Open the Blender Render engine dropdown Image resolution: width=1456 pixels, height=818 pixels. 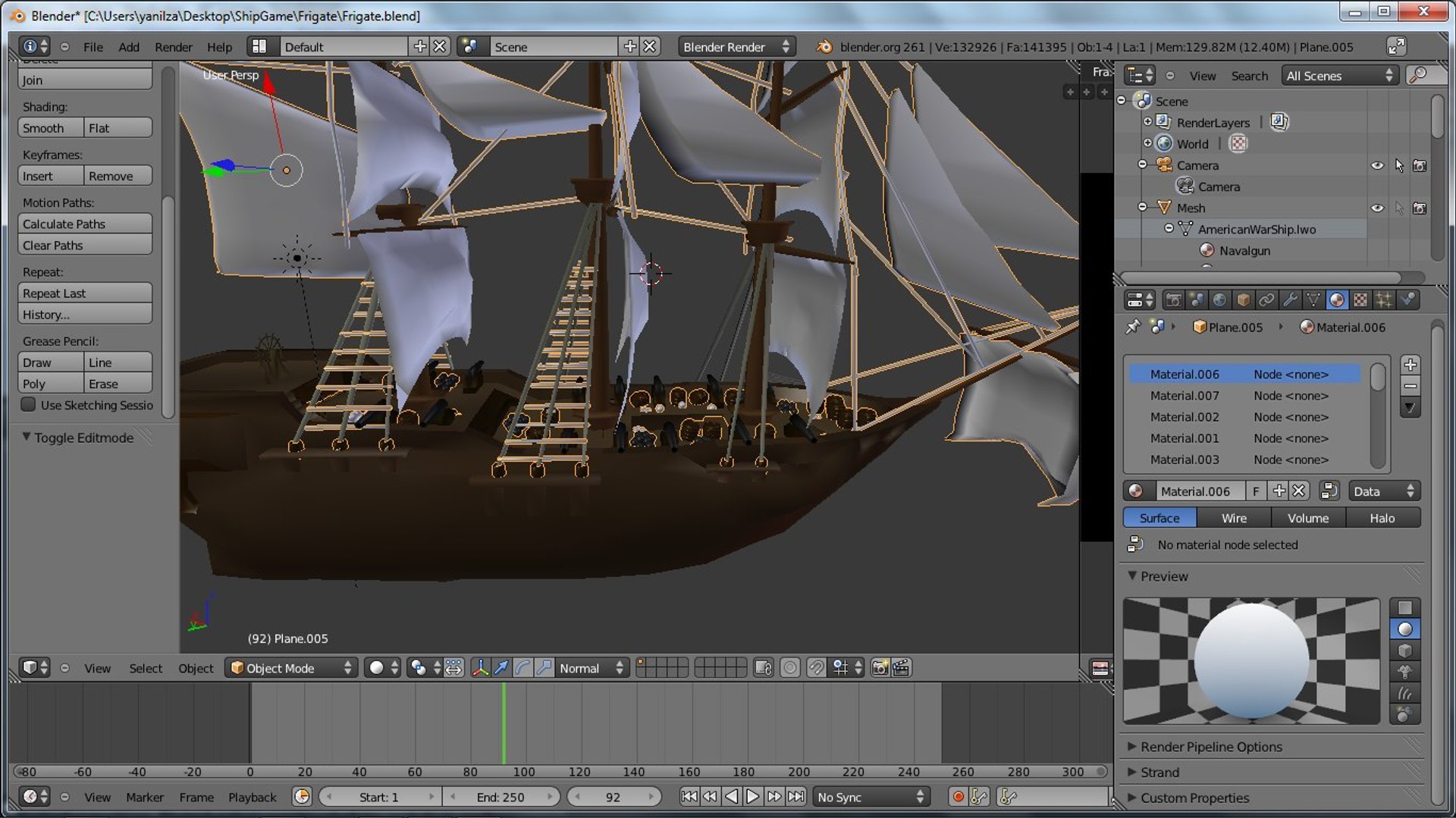pos(736,47)
